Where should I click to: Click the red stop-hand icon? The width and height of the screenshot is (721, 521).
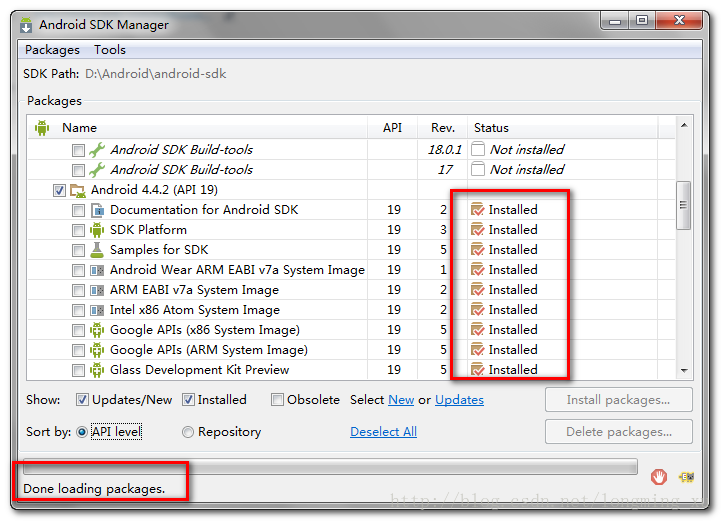tap(658, 477)
